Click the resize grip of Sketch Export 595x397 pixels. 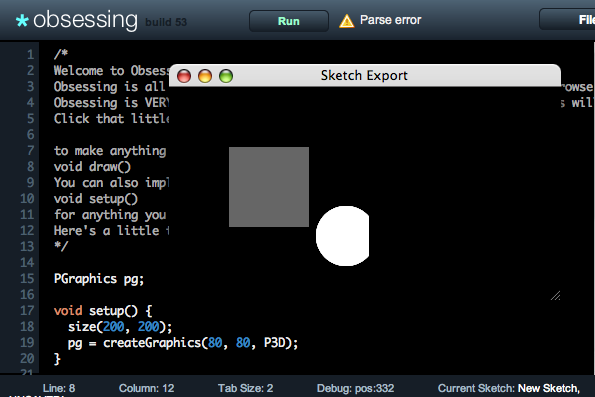556,296
